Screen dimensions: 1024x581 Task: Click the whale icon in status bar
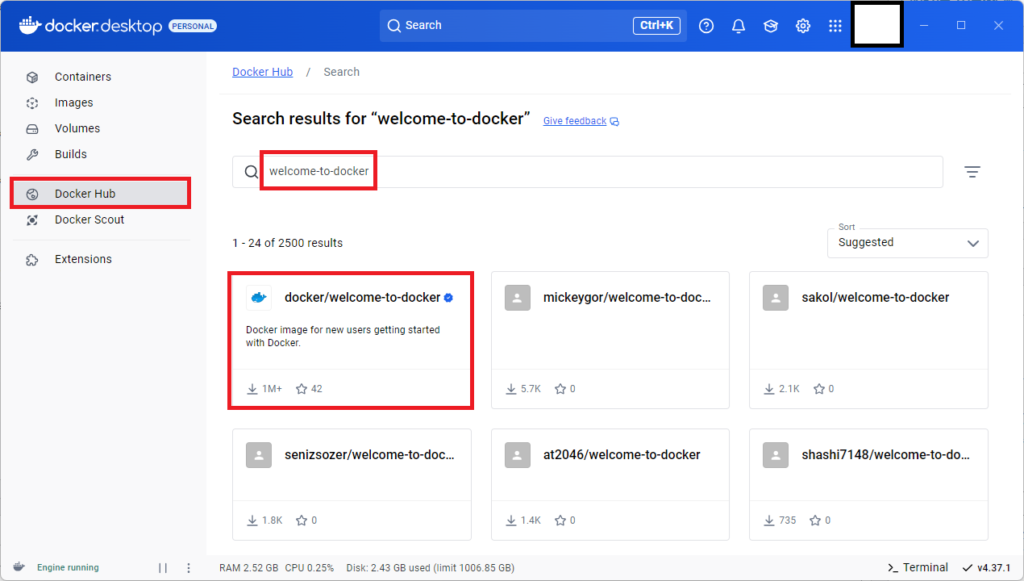point(19,567)
